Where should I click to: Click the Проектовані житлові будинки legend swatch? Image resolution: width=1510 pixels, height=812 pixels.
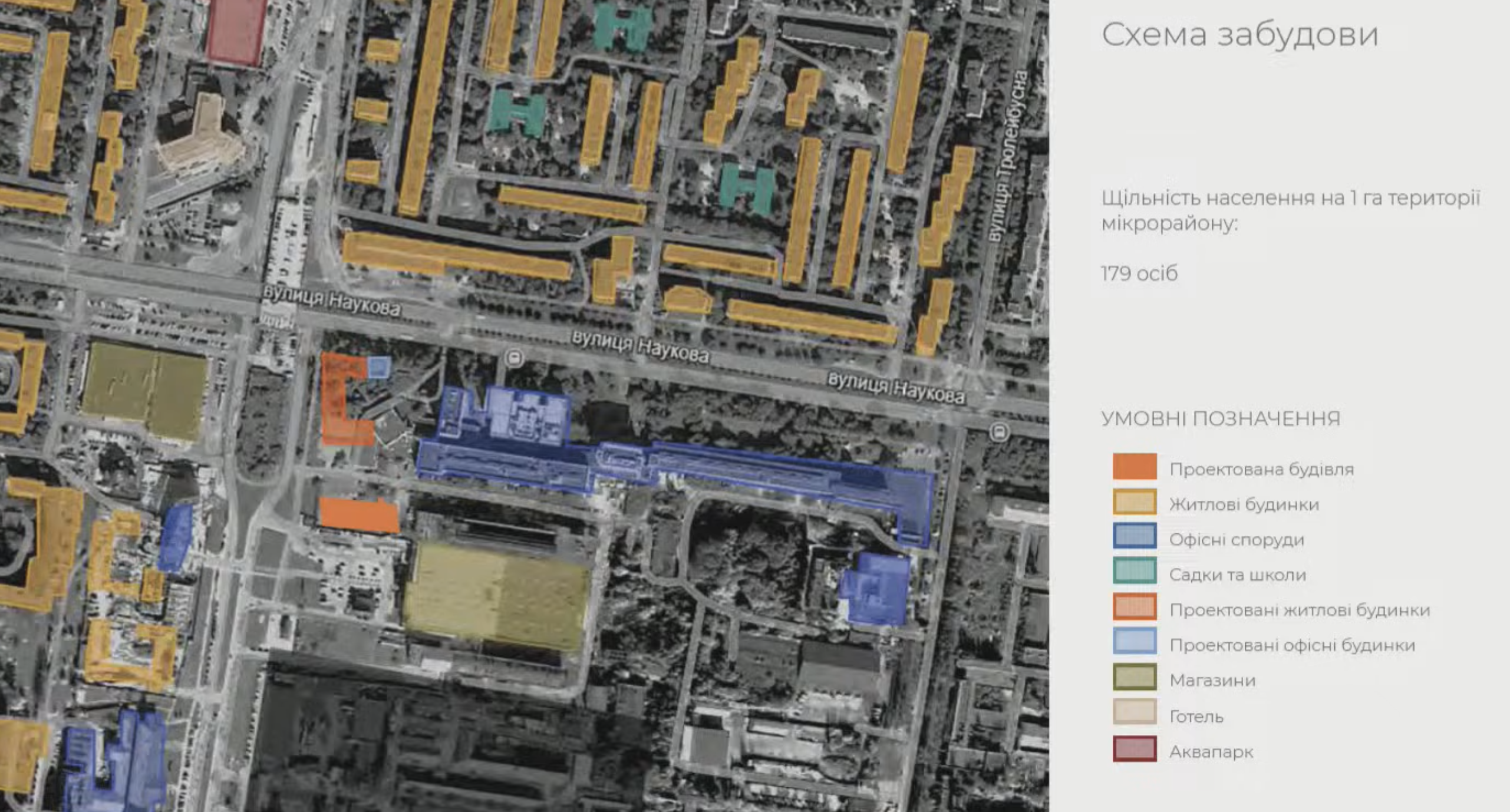(x=1134, y=607)
